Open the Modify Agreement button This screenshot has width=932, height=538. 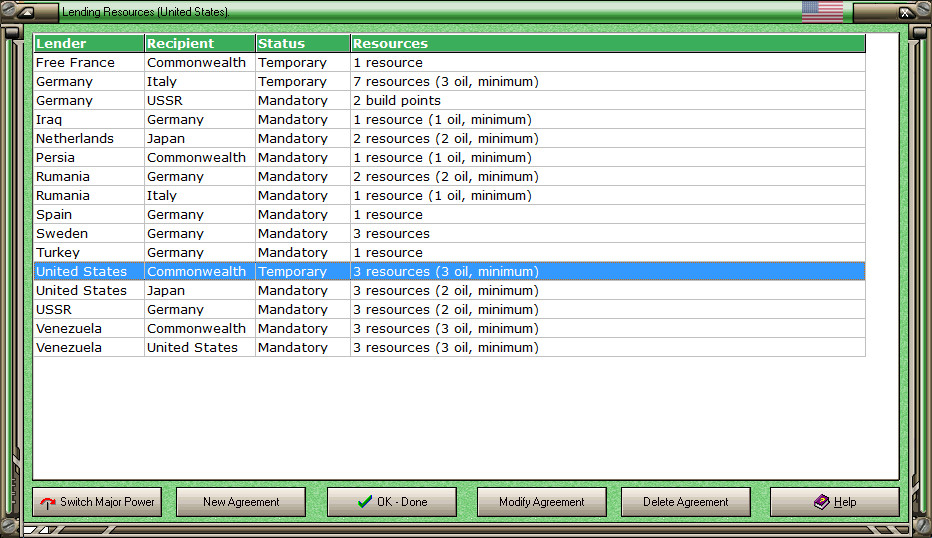[x=542, y=502]
